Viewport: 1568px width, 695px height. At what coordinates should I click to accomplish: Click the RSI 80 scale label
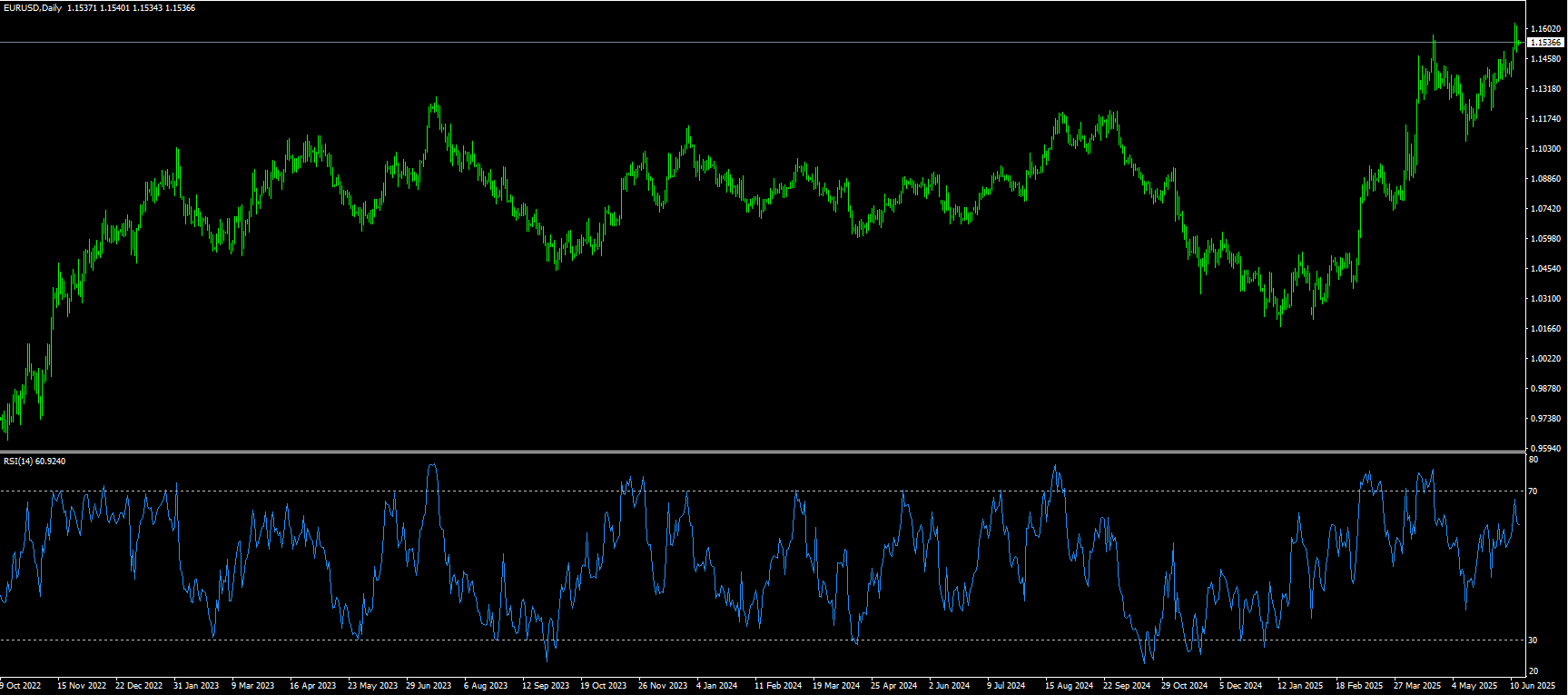[x=1533, y=460]
